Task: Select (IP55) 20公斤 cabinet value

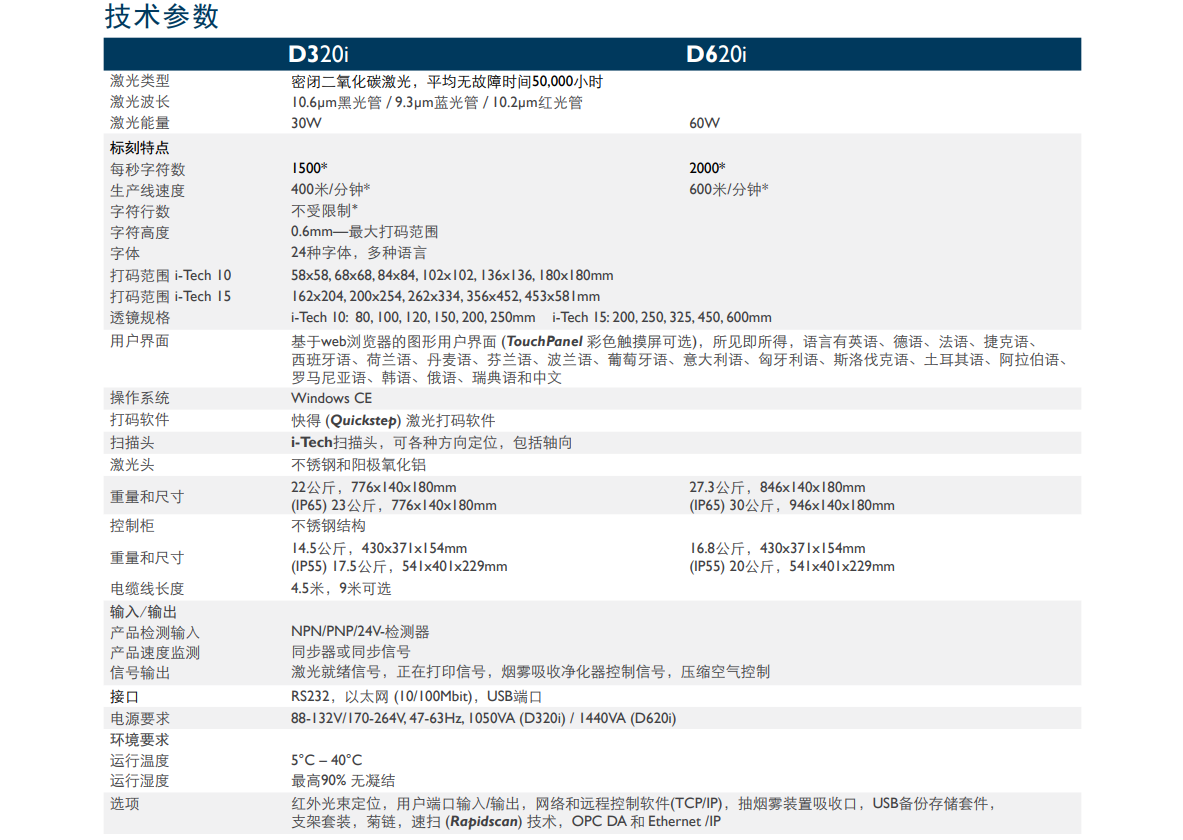Action: pos(791,567)
